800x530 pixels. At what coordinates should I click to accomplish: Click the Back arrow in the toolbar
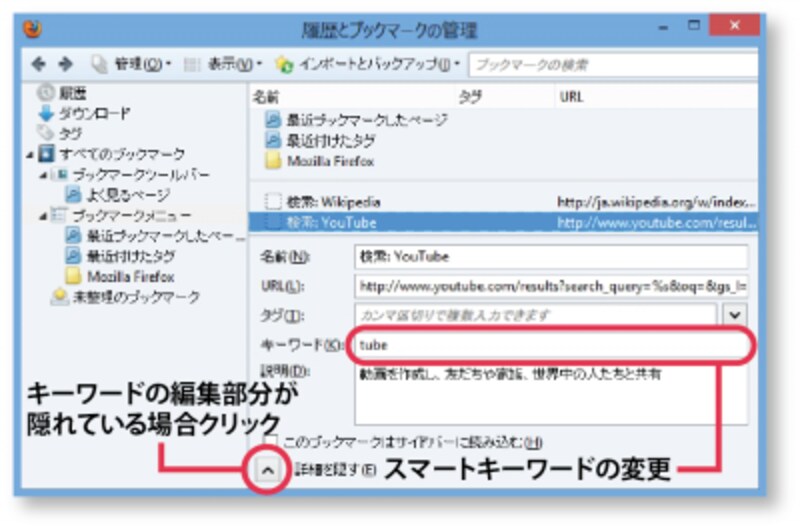tap(39, 64)
